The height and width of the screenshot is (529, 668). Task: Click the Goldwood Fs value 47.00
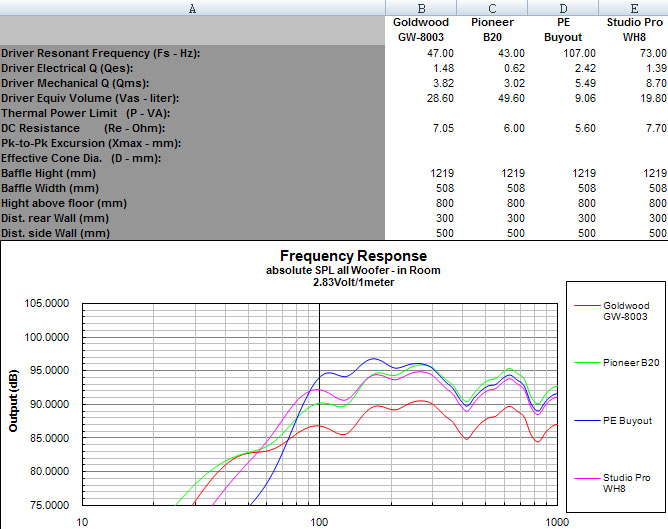441,53
